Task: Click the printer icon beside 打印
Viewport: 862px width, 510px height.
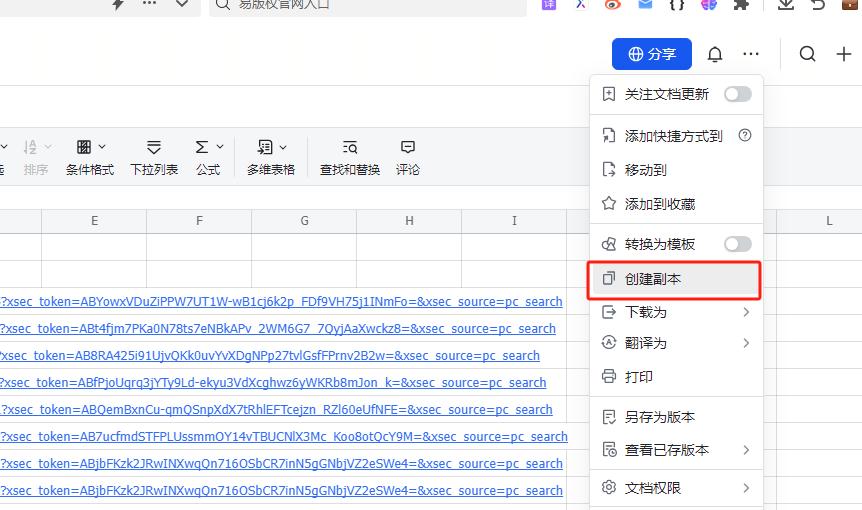Action: click(x=609, y=376)
